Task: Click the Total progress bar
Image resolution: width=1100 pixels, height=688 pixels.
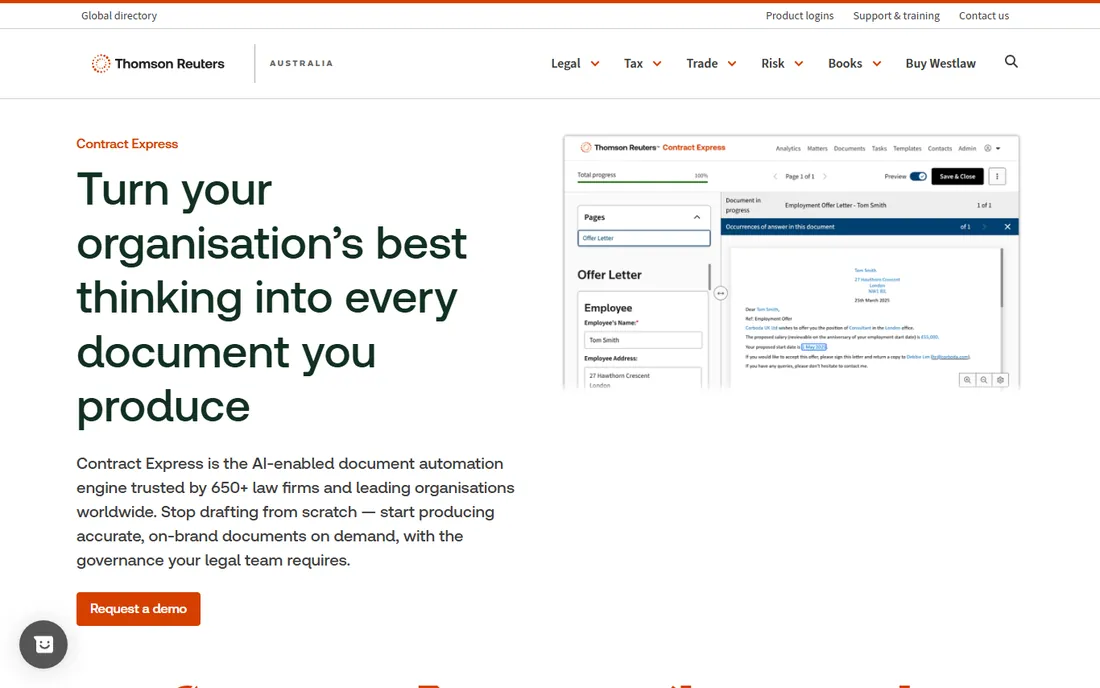Action: click(643, 182)
